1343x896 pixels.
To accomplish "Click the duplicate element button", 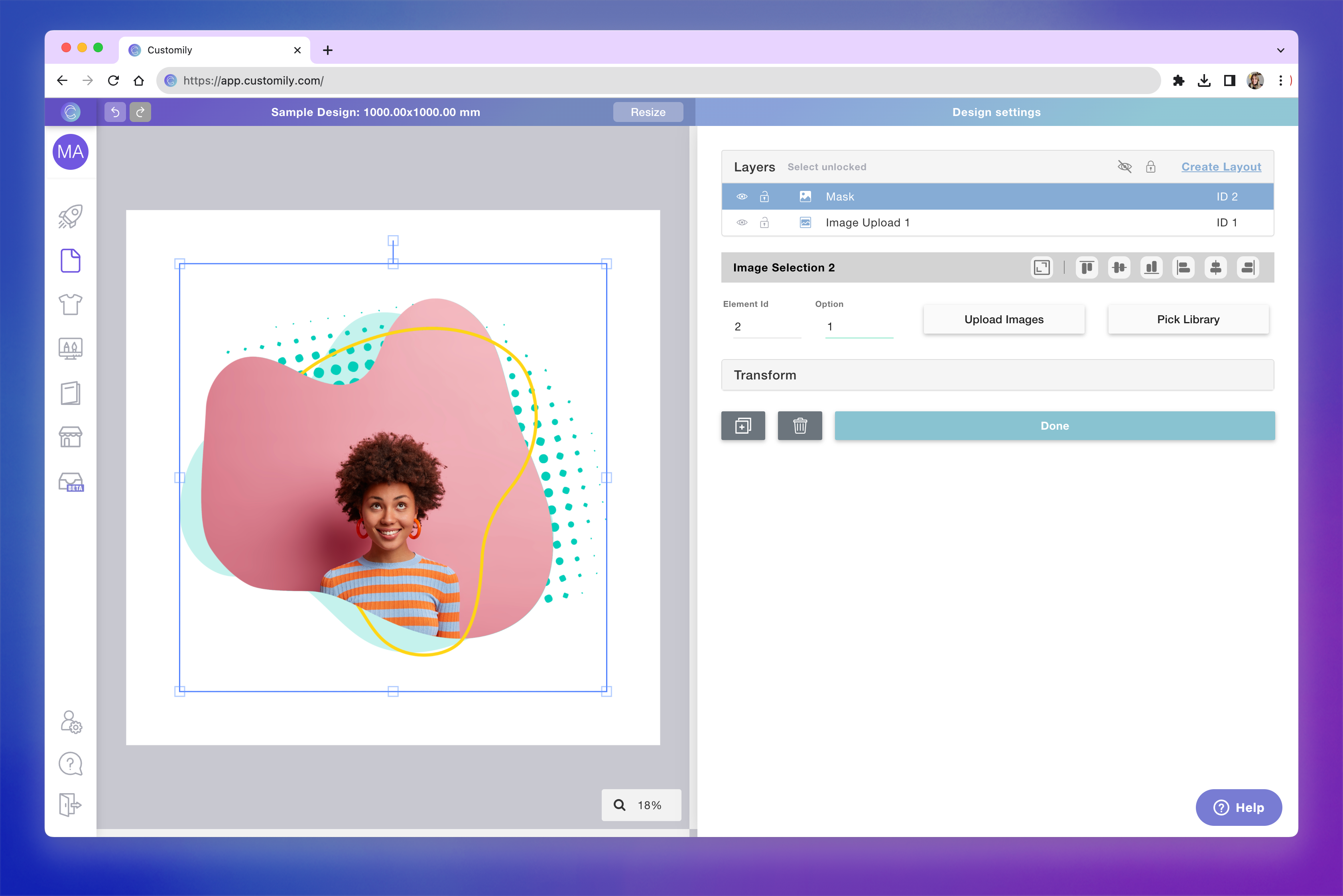I will [x=743, y=426].
